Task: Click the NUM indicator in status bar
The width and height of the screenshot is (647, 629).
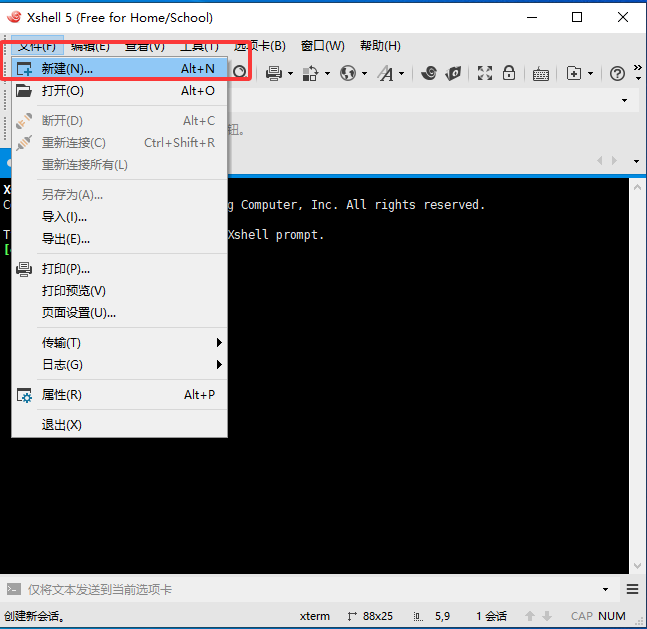Action: (x=612, y=616)
